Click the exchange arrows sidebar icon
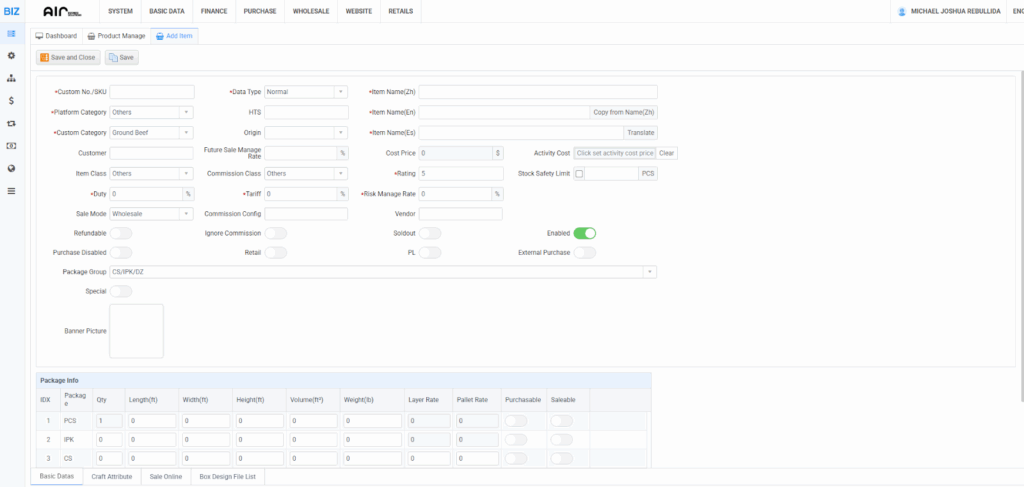Image resolution: width=1024 pixels, height=487 pixels. tap(11, 123)
